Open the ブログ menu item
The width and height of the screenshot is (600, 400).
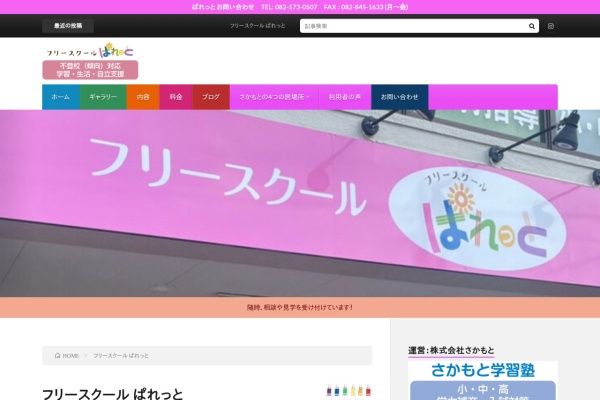coord(211,97)
